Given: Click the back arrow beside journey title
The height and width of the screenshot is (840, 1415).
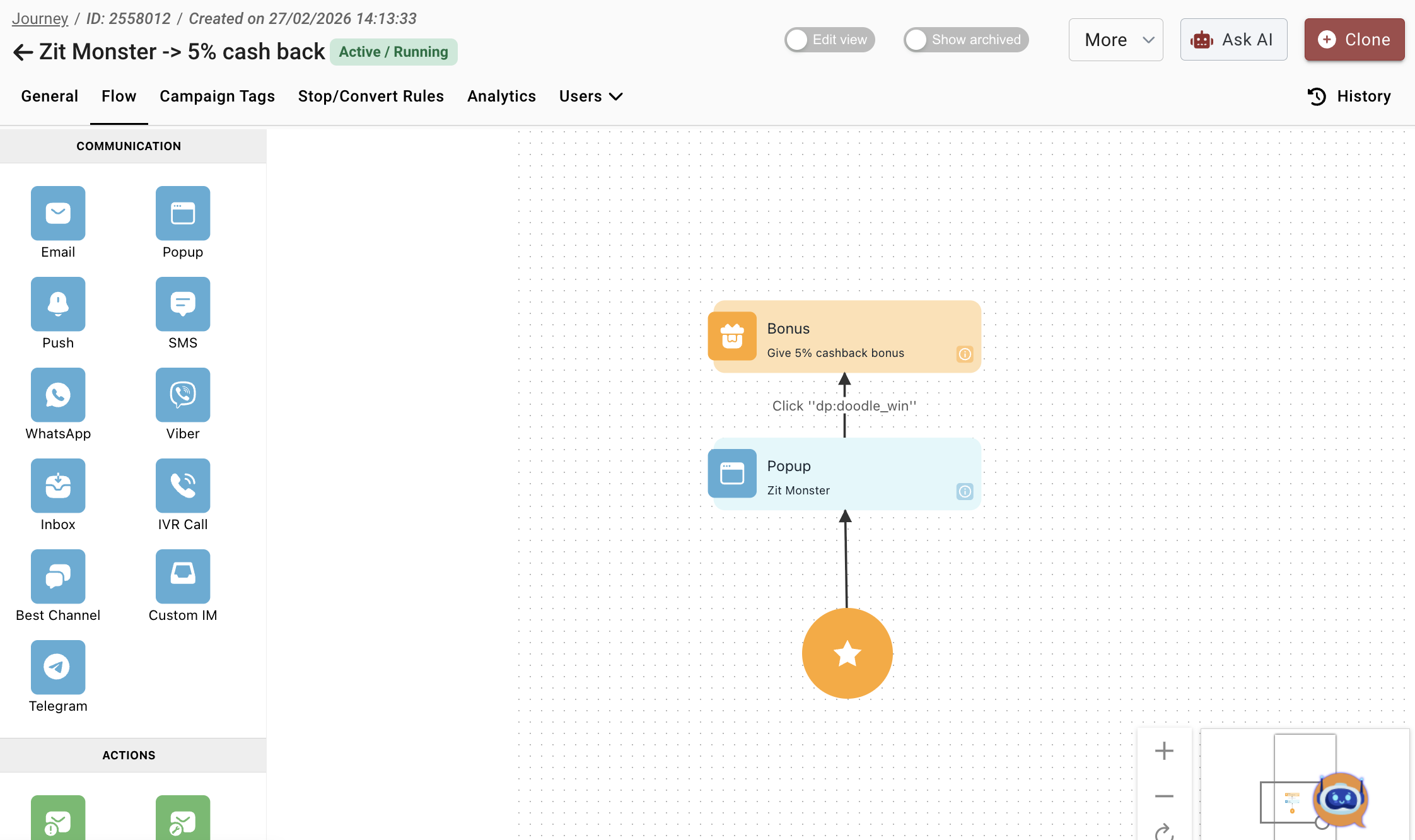Looking at the screenshot, I should click(23, 52).
